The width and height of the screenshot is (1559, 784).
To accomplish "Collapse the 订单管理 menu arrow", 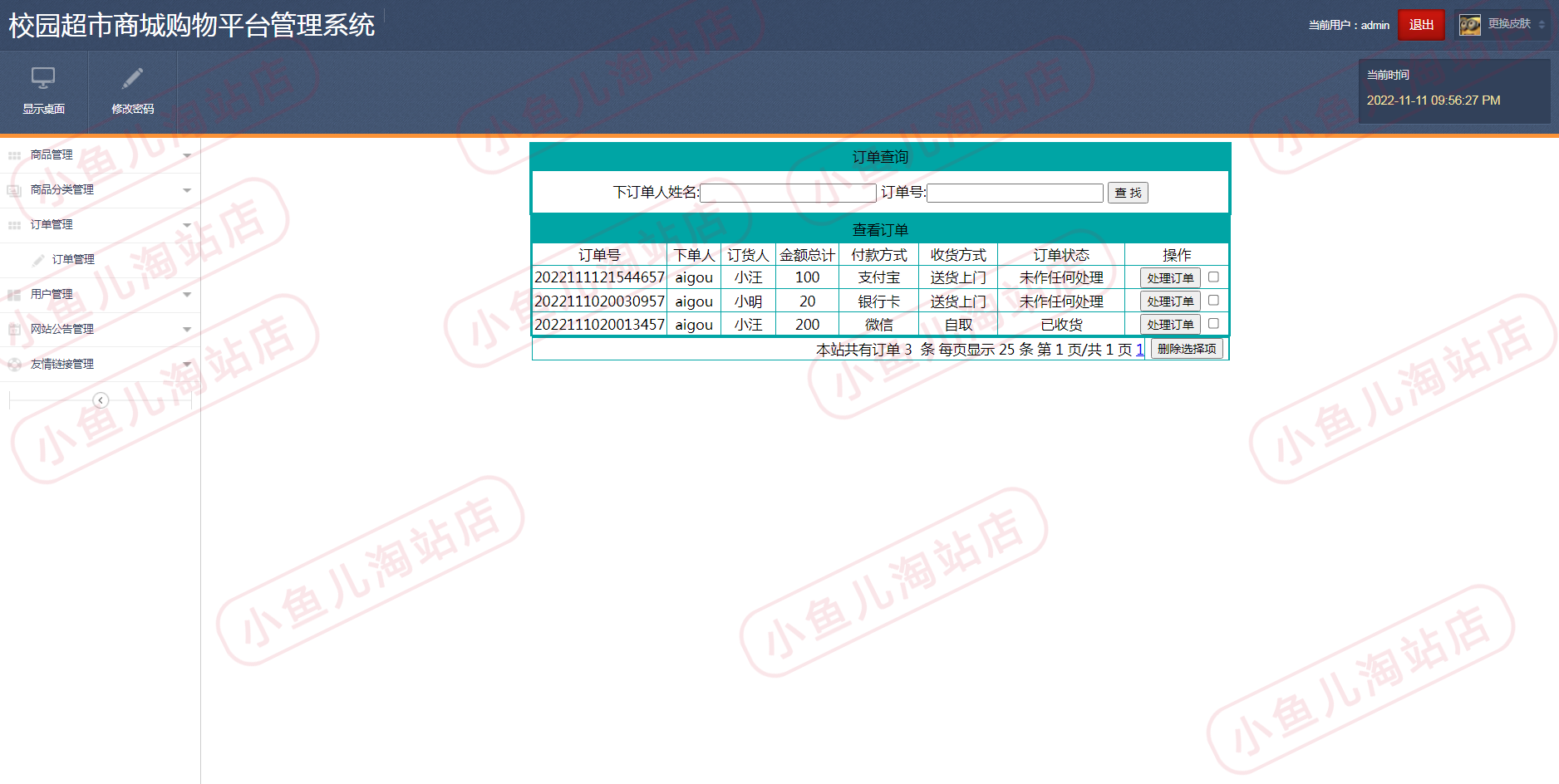I will [x=187, y=225].
